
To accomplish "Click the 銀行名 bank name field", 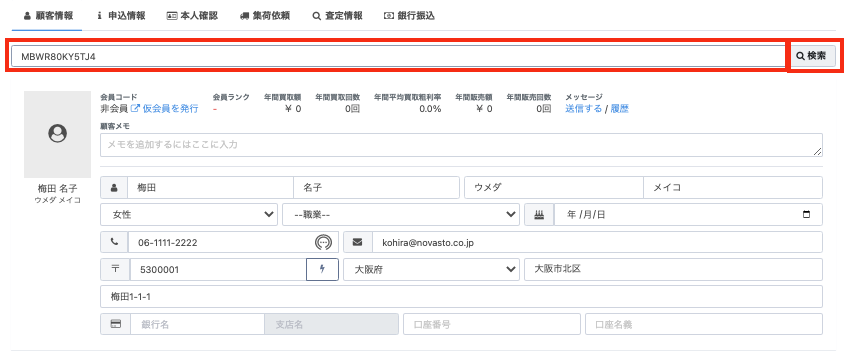I will (x=197, y=324).
